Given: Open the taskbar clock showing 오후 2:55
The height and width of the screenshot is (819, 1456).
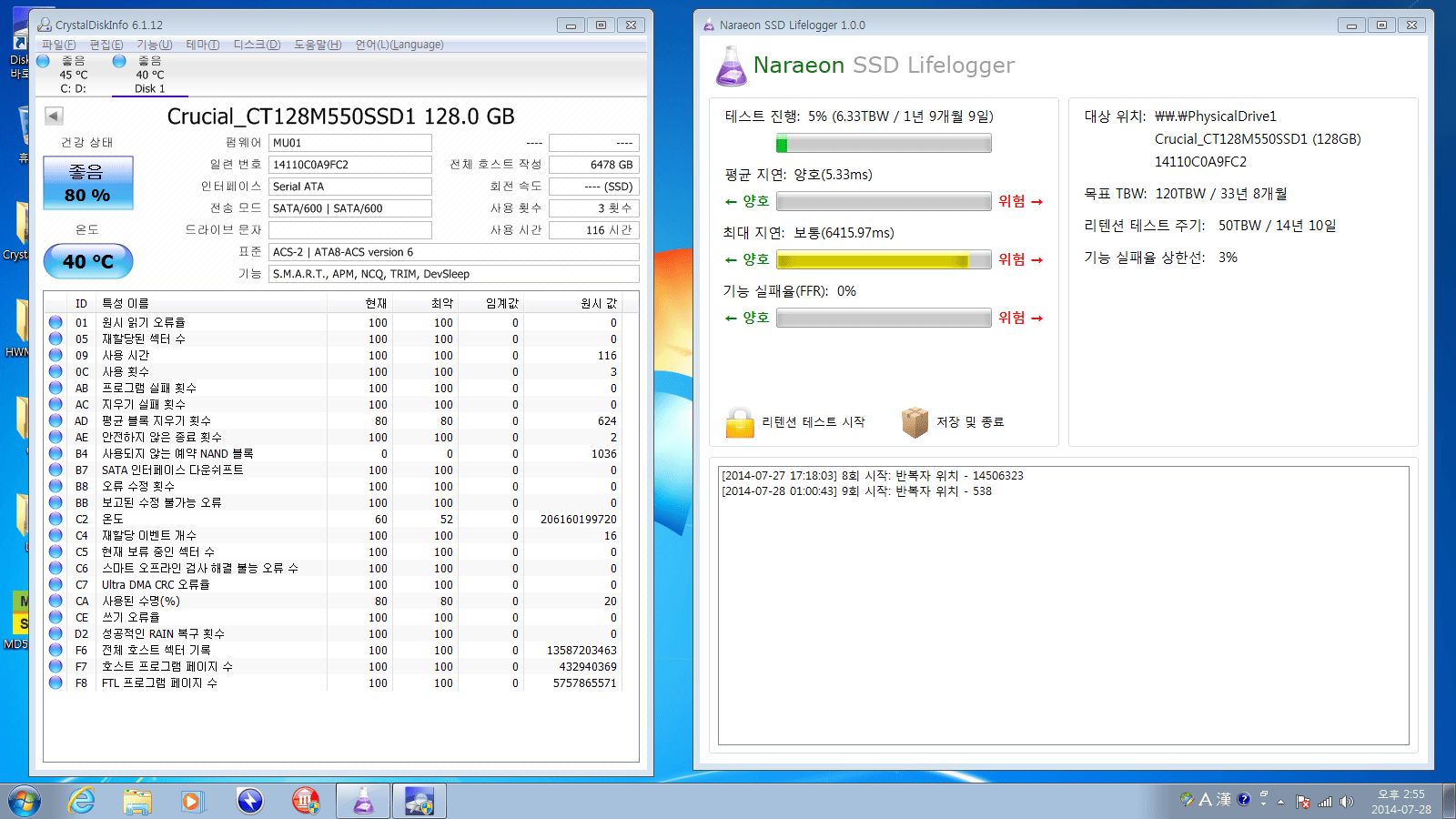Looking at the screenshot, I should [x=1401, y=802].
